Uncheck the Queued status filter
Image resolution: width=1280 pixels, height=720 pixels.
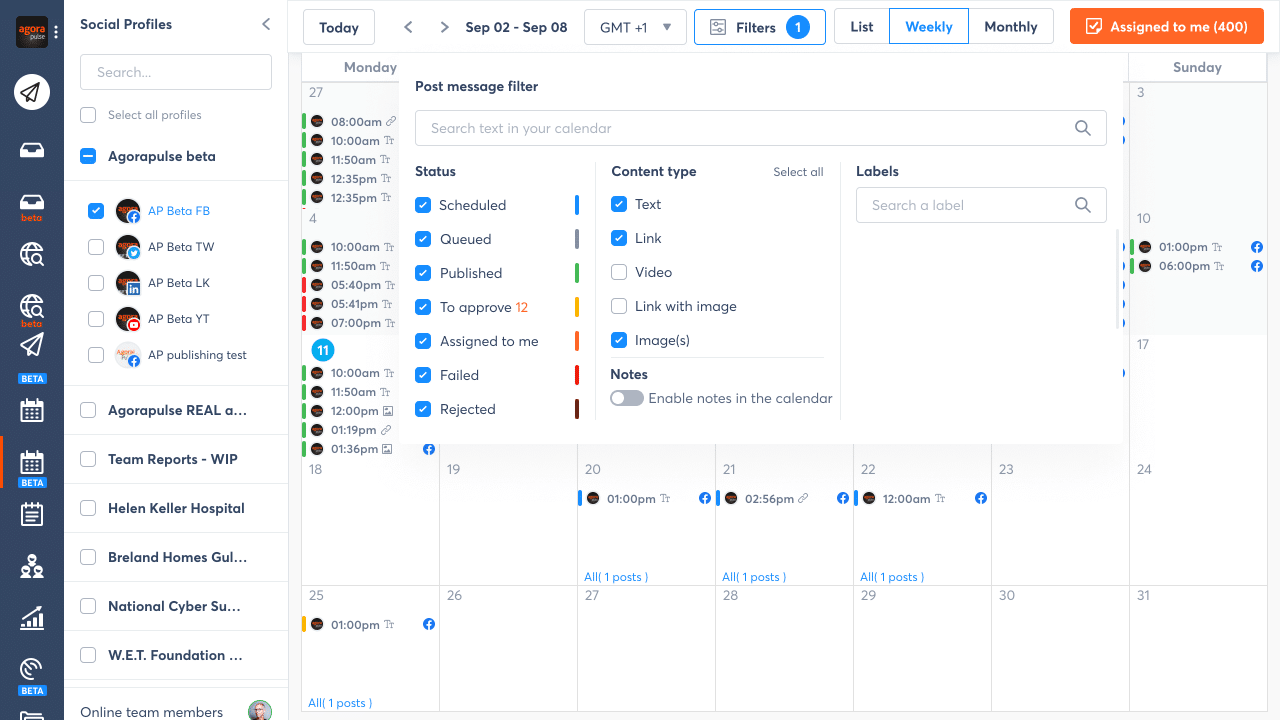coord(423,239)
